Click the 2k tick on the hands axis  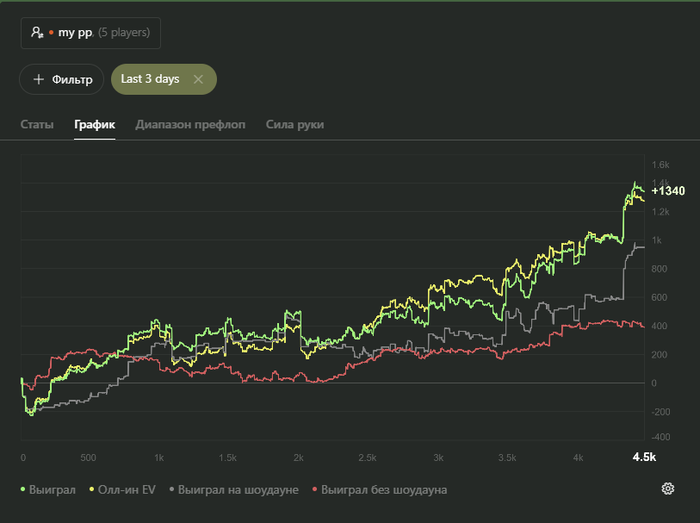(x=298, y=457)
